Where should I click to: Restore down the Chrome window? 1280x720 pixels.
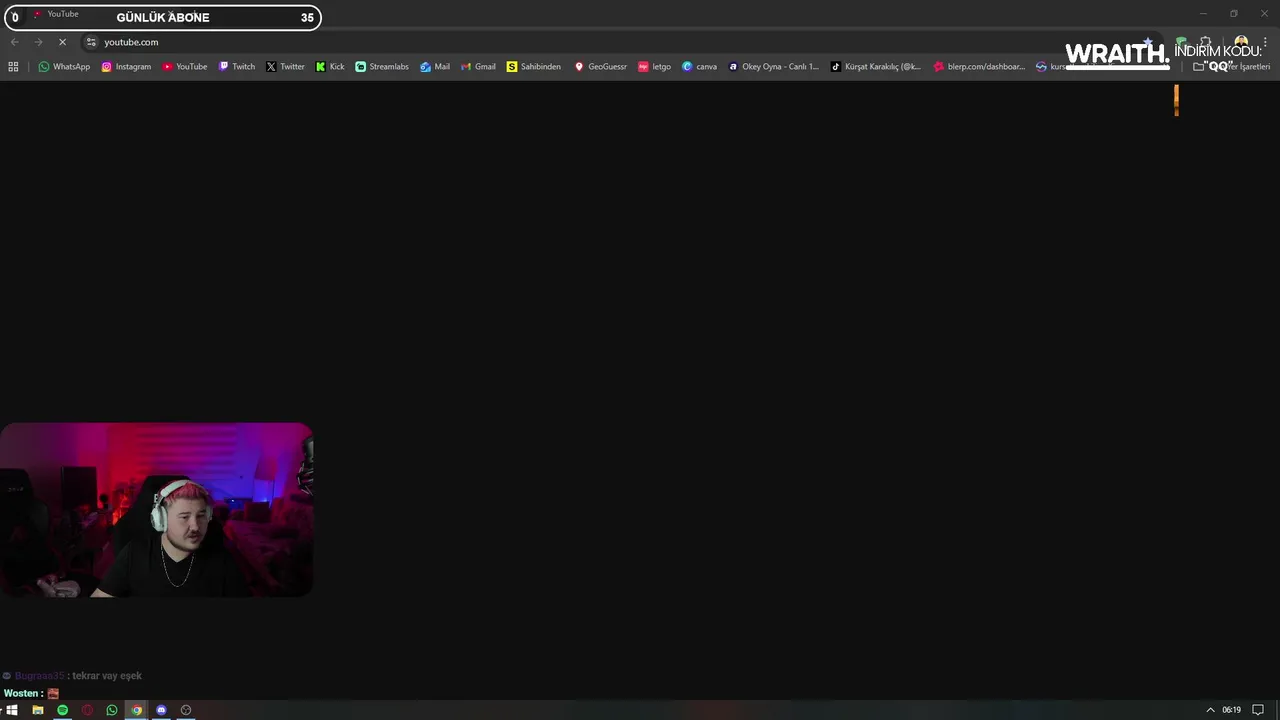click(x=1234, y=14)
